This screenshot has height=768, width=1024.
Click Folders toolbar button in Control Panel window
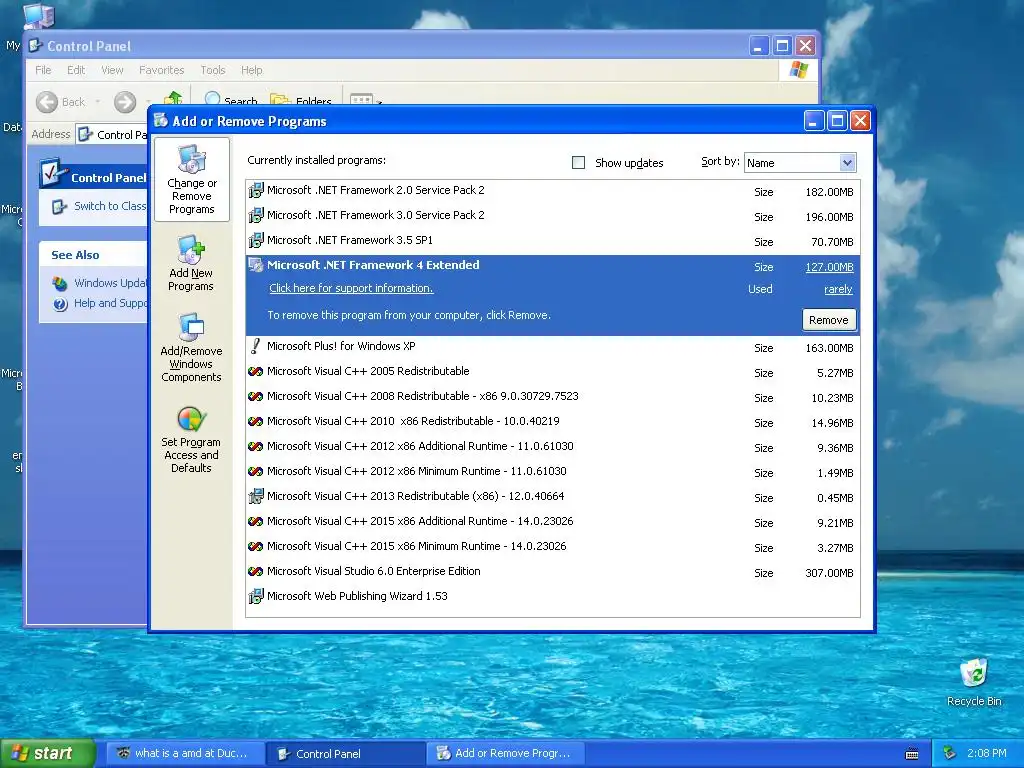click(301, 101)
